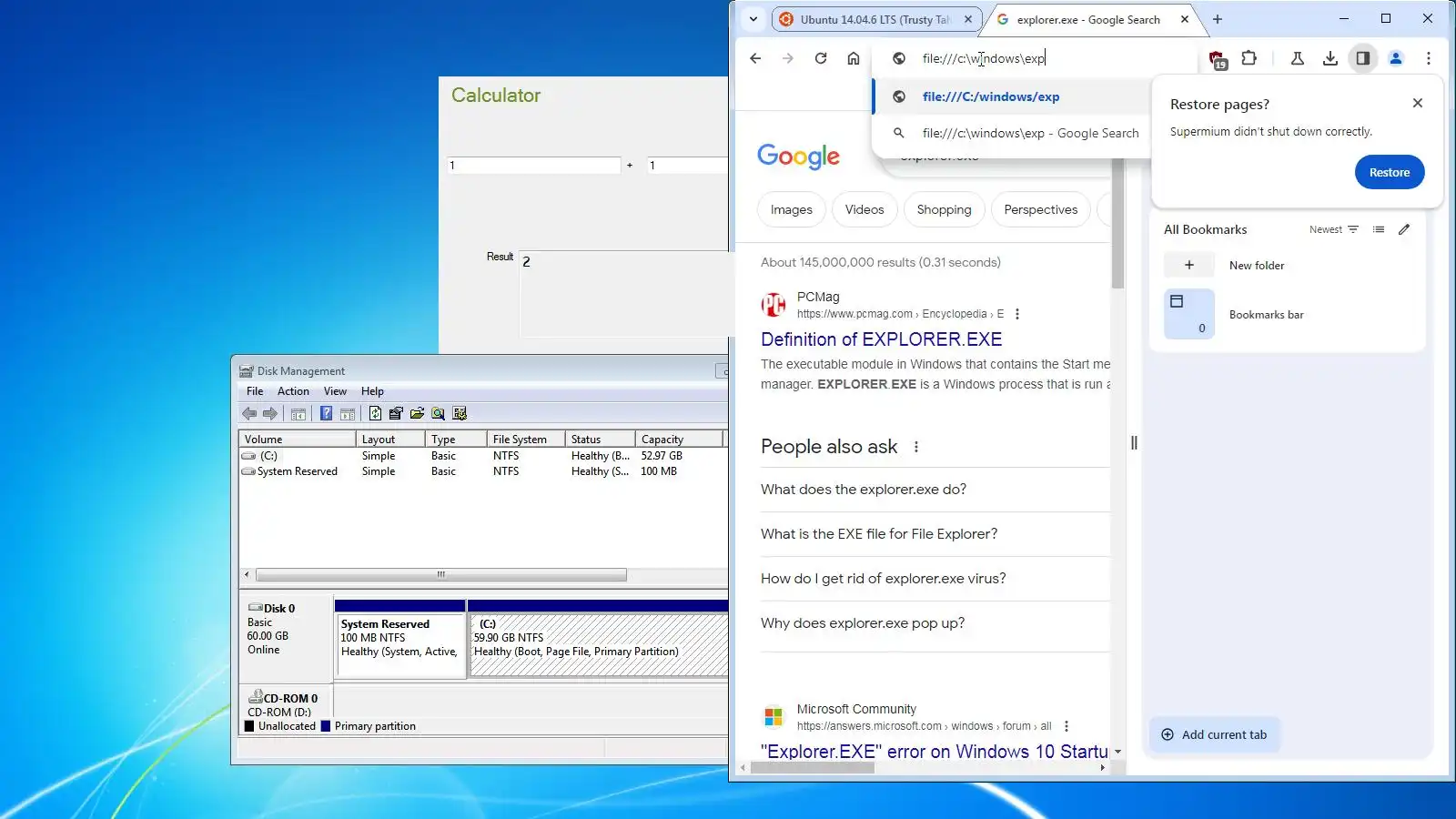Select the Perspectives search filter
The width and height of the screenshot is (1456, 819).
1041,209
